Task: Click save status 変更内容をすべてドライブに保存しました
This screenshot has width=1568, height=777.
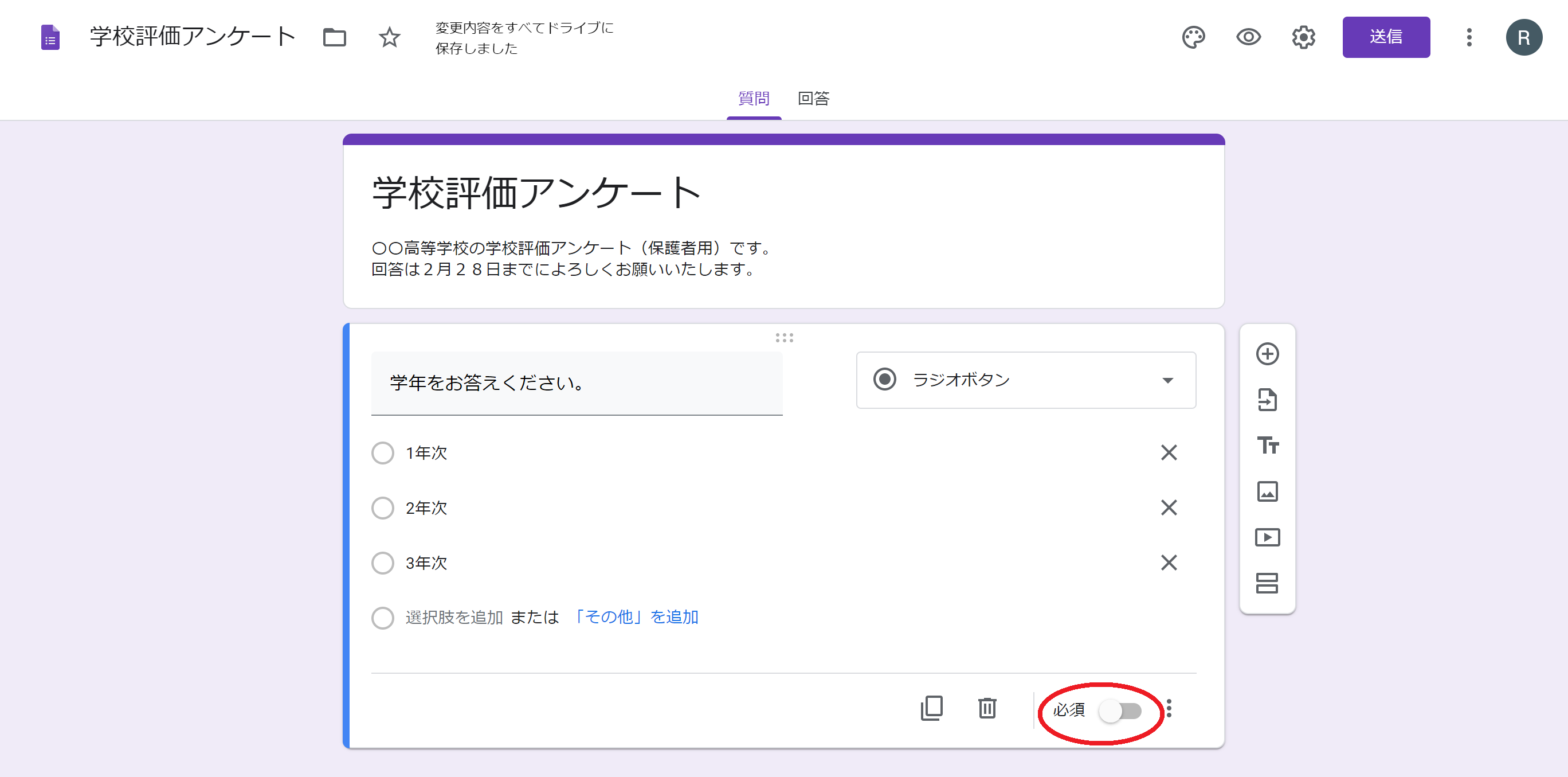Action: [x=524, y=38]
